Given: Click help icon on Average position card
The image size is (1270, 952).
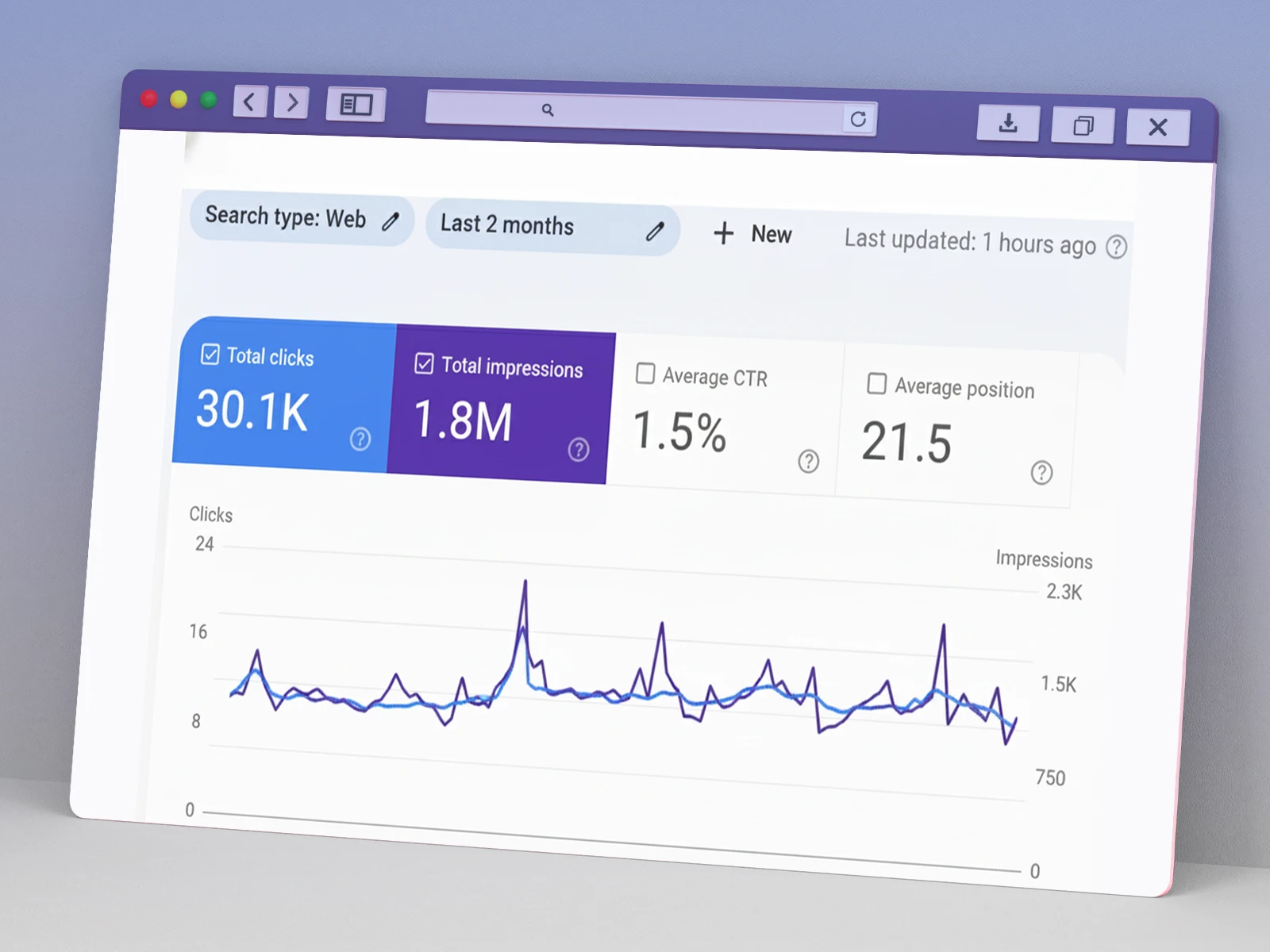Looking at the screenshot, I should point(1041,473).
